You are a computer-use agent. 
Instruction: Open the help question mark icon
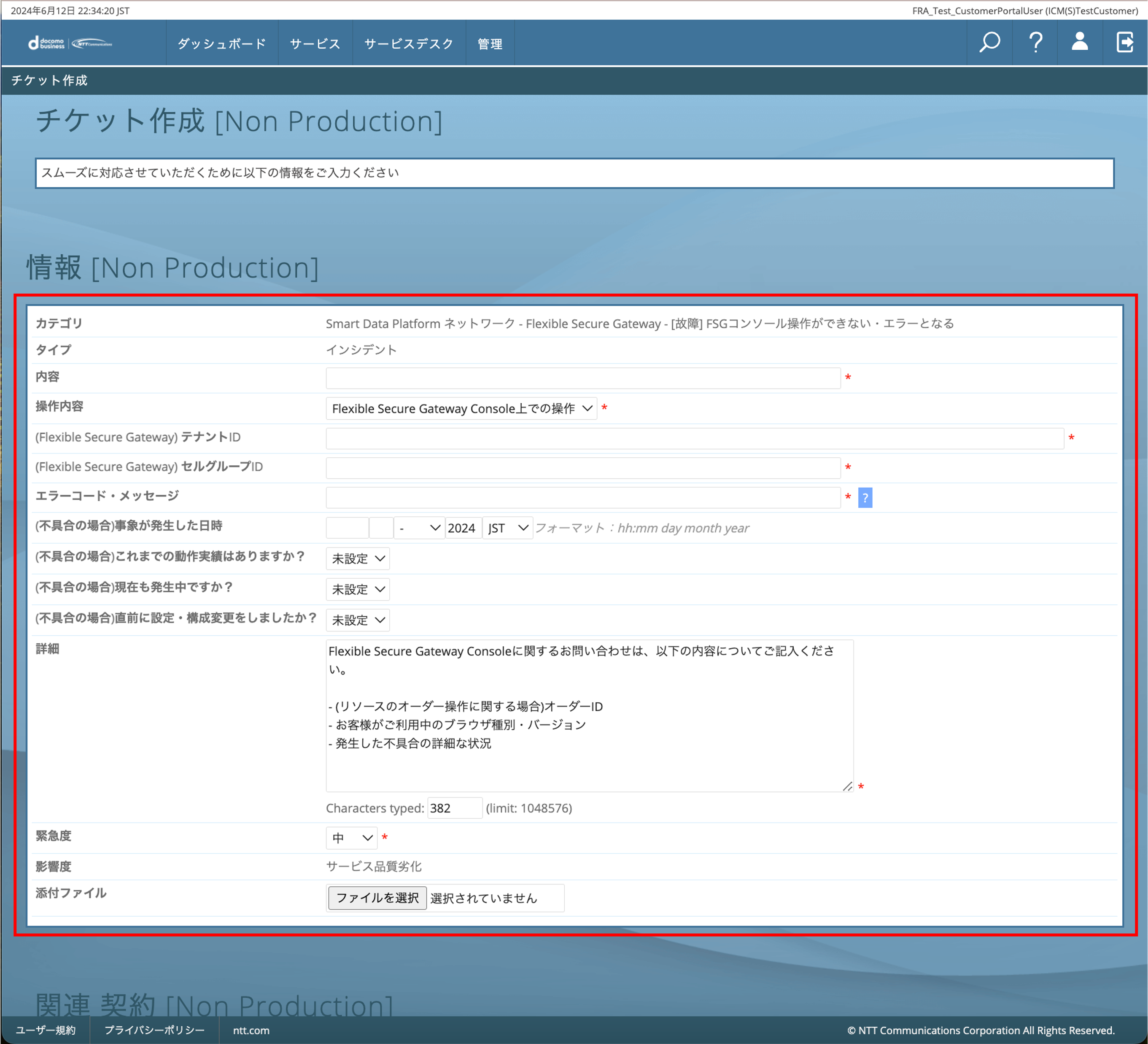(x=1035, y=43)
